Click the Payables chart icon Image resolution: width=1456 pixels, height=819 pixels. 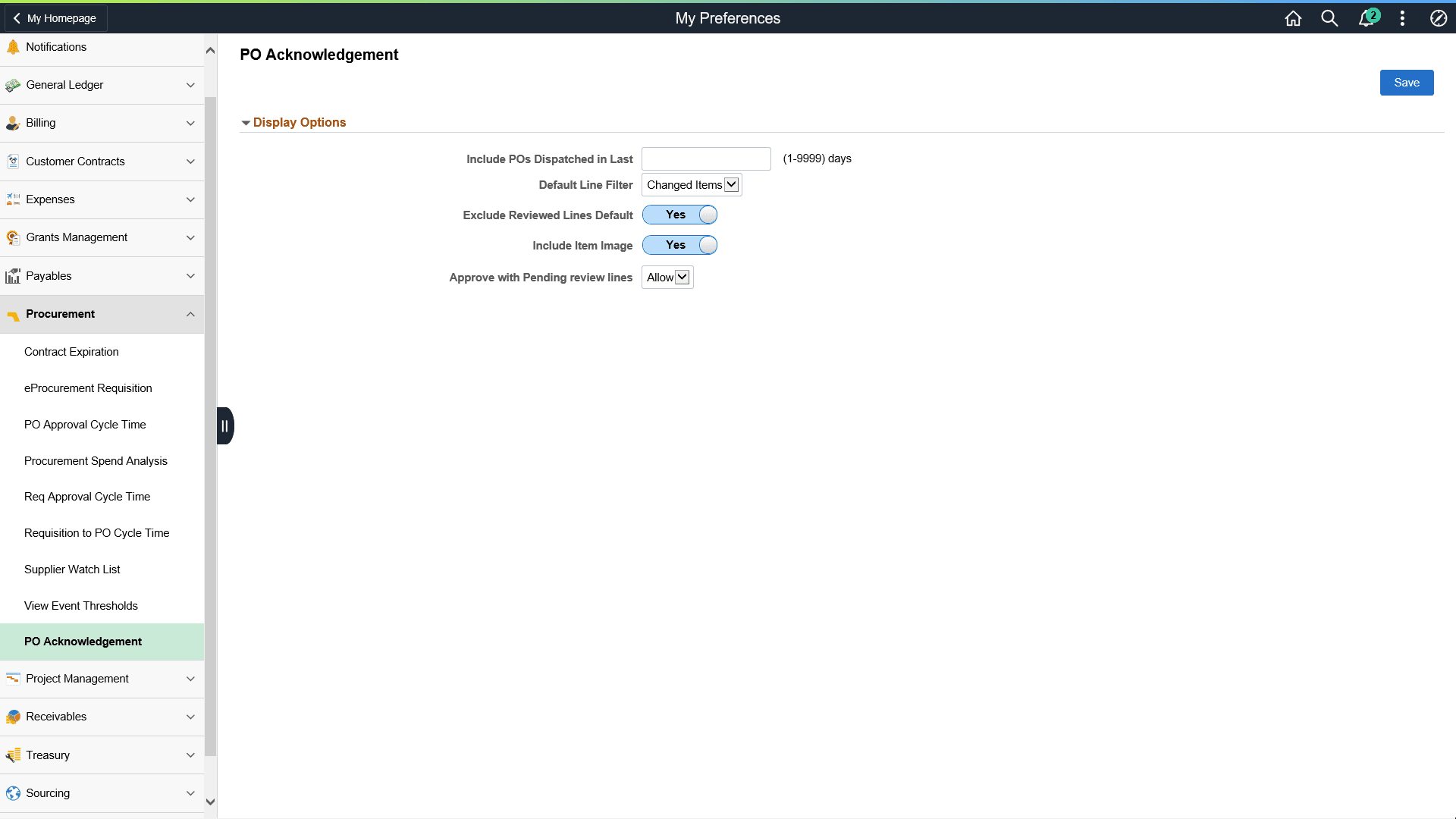click(x=12, y=275)
